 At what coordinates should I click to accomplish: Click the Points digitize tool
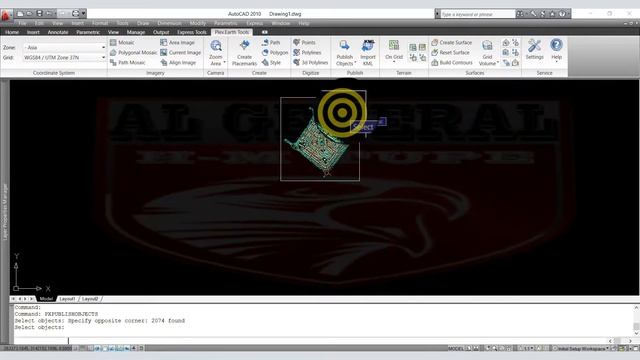[304, 42]
